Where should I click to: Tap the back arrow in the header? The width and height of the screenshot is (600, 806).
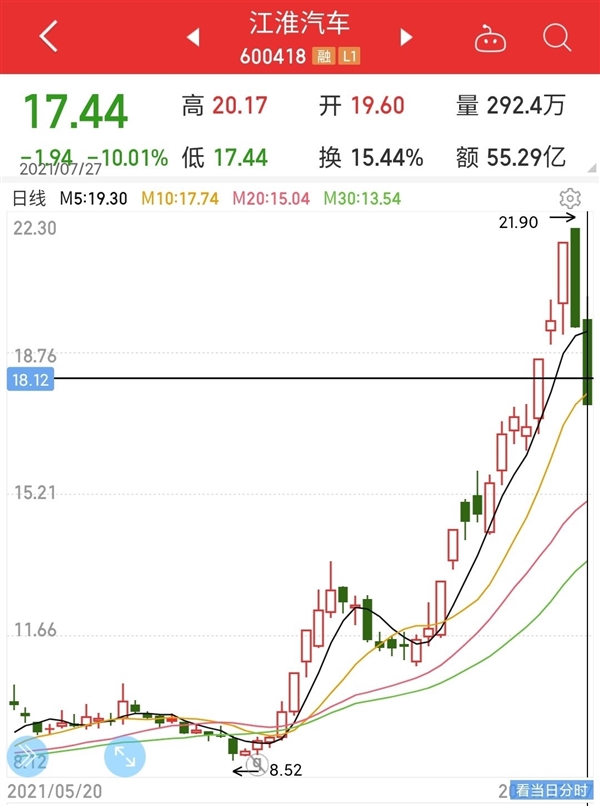click(x=47, y=38)
